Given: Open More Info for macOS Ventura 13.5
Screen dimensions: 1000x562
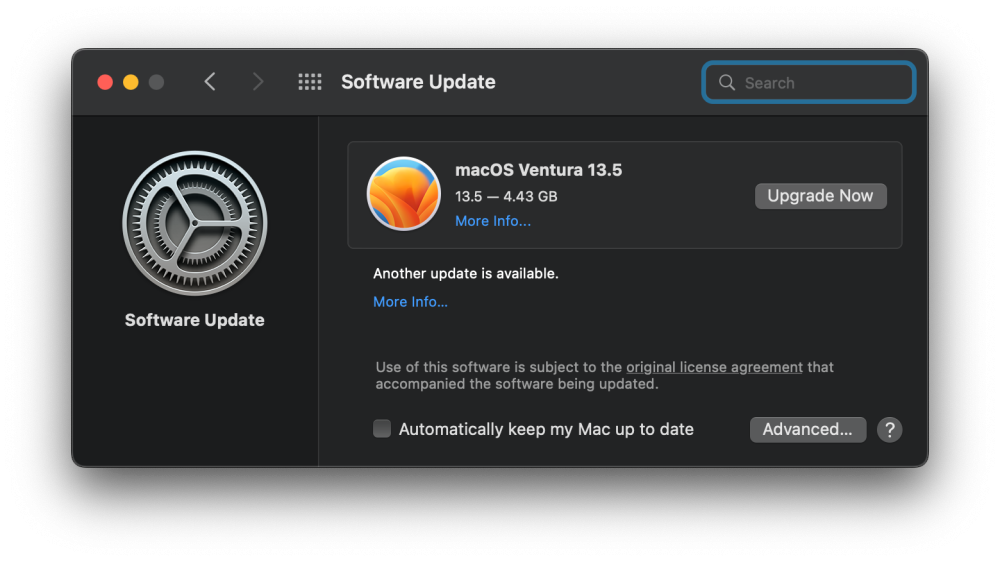Looking at the screenshot, I should coord(493,221).
